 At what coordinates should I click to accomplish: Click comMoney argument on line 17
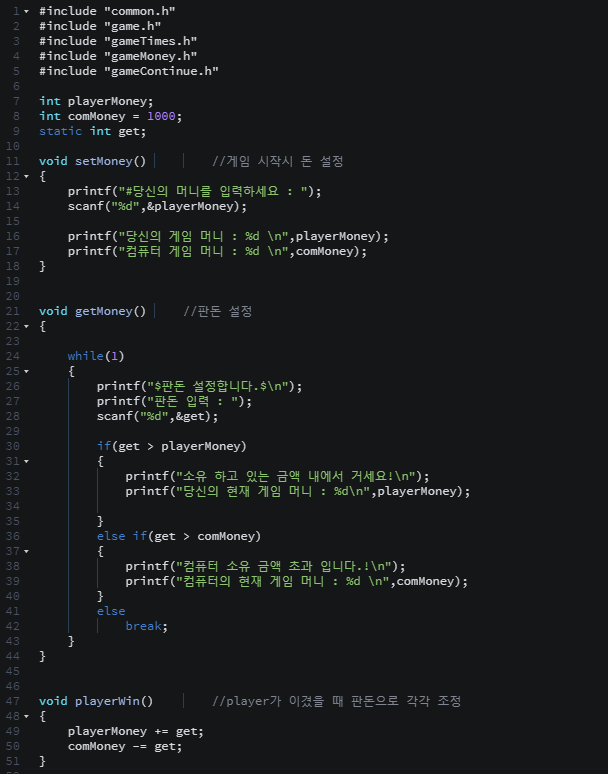(x=325, y=251)
